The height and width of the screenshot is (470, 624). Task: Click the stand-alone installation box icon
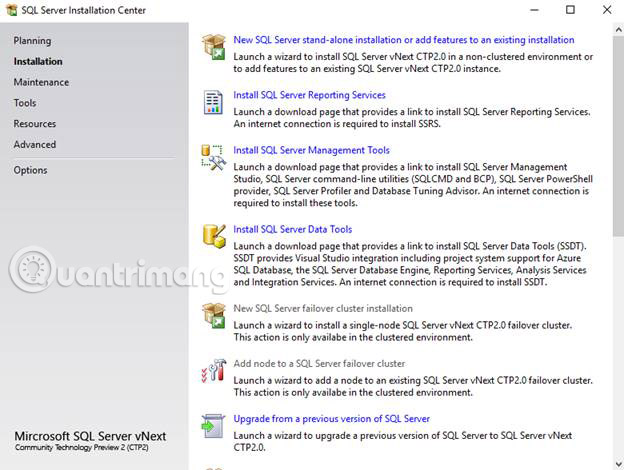tap(213, 46)
